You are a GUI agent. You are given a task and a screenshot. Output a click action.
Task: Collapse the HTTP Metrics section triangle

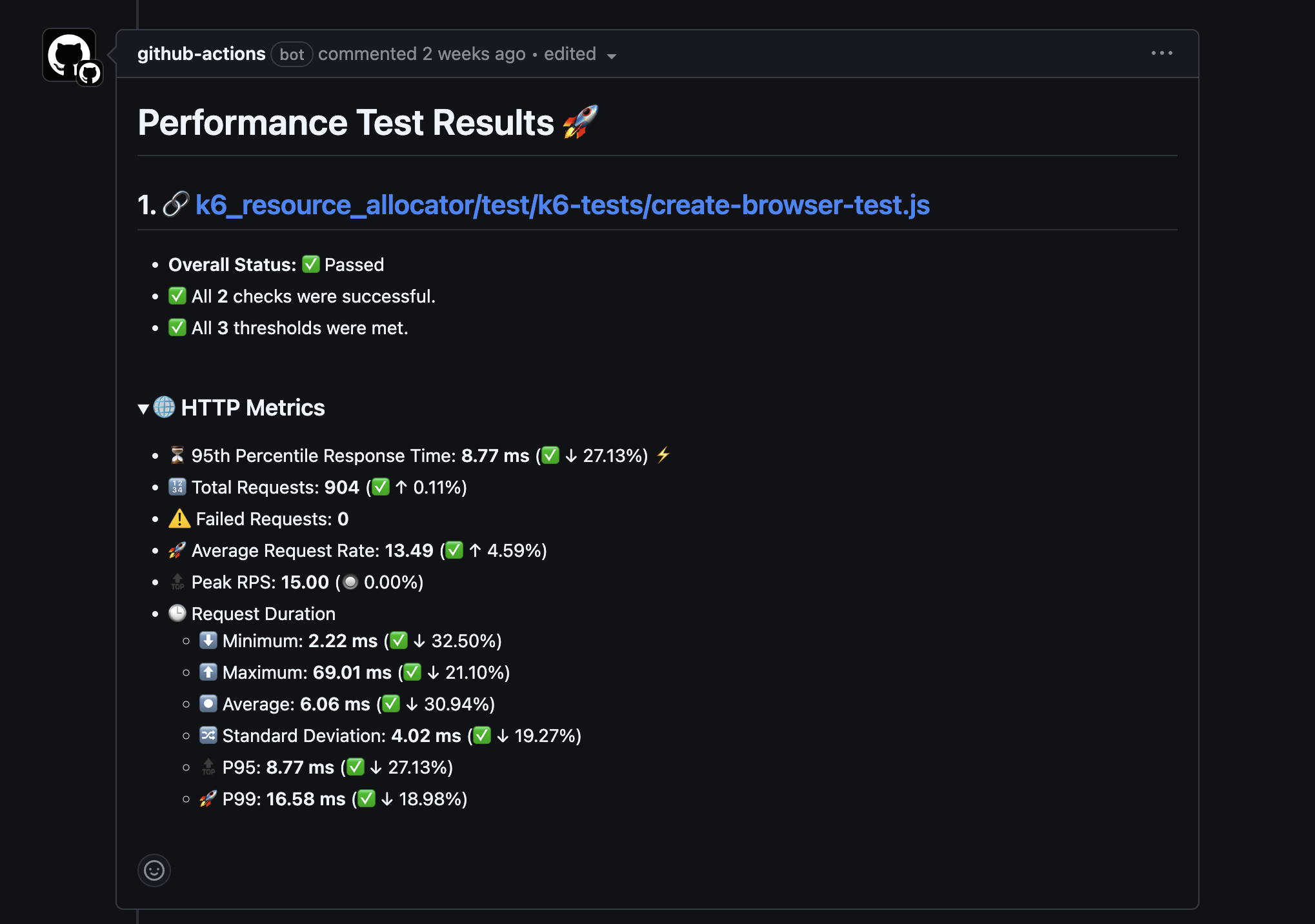[x=143, y=408]
